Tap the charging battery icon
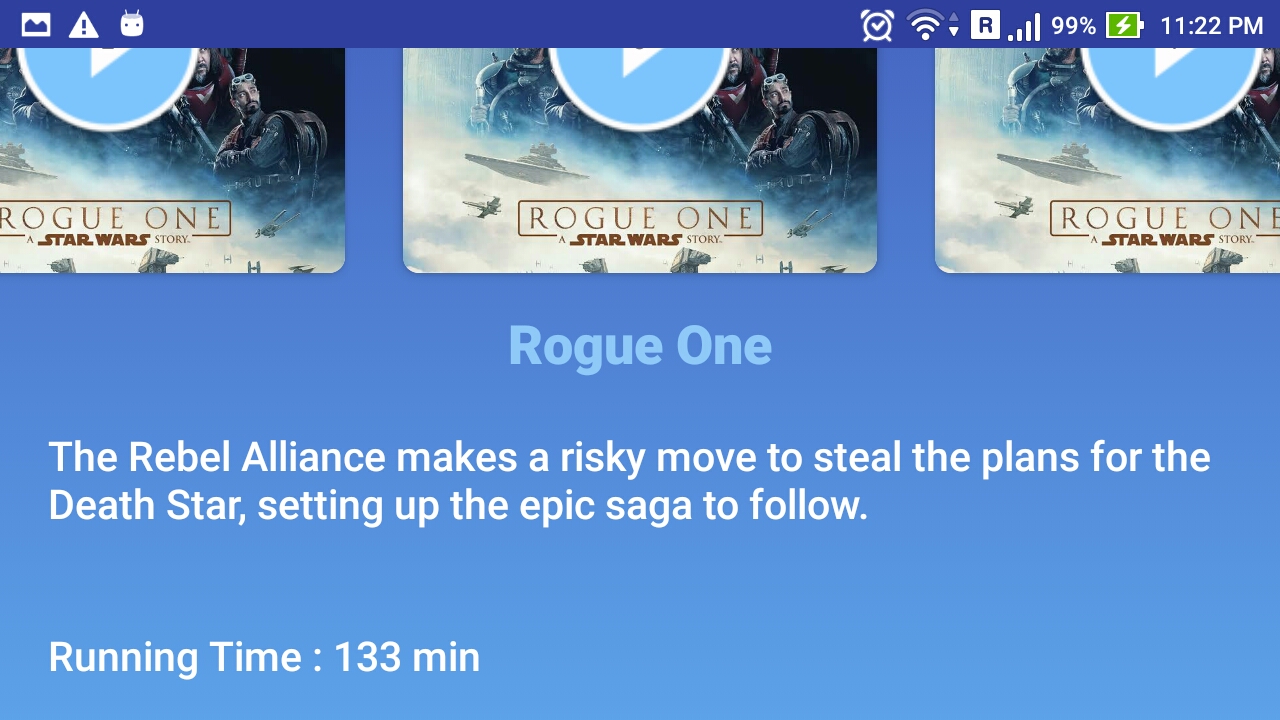This screenshot has width=1280, height=720. click(1125, 25)
